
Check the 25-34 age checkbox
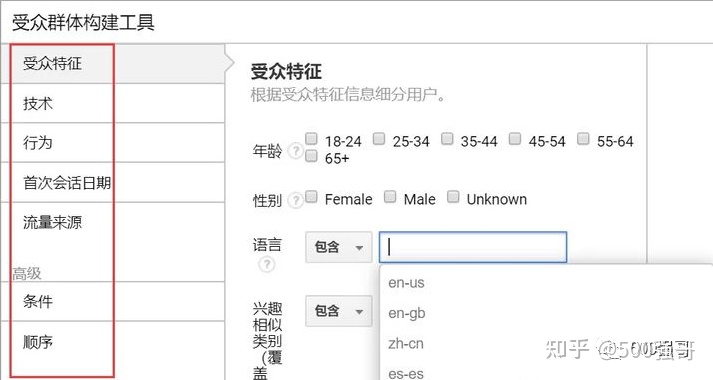379,138
